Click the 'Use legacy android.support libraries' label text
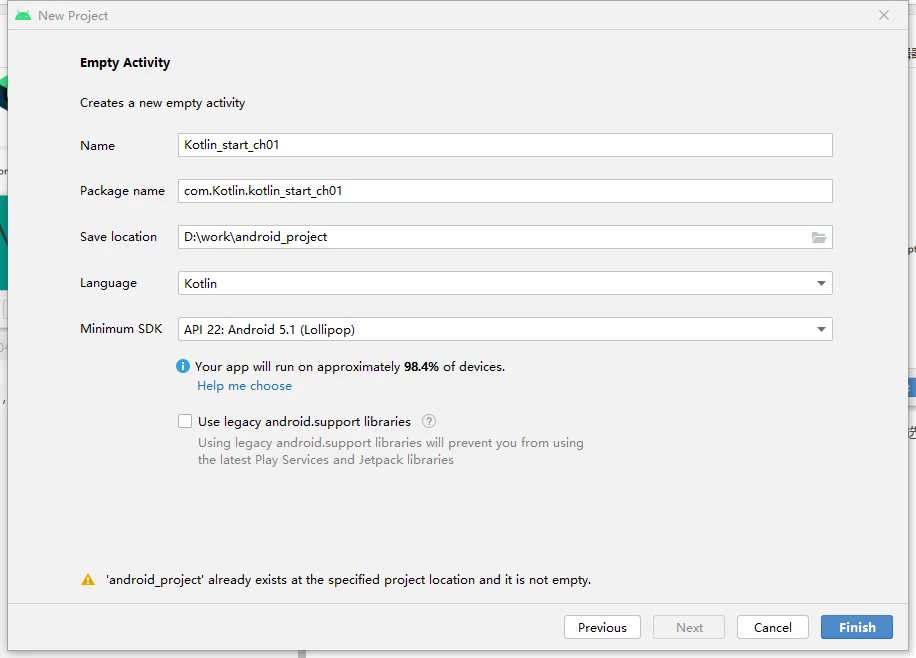916x658 pixels. pos(304,421)
